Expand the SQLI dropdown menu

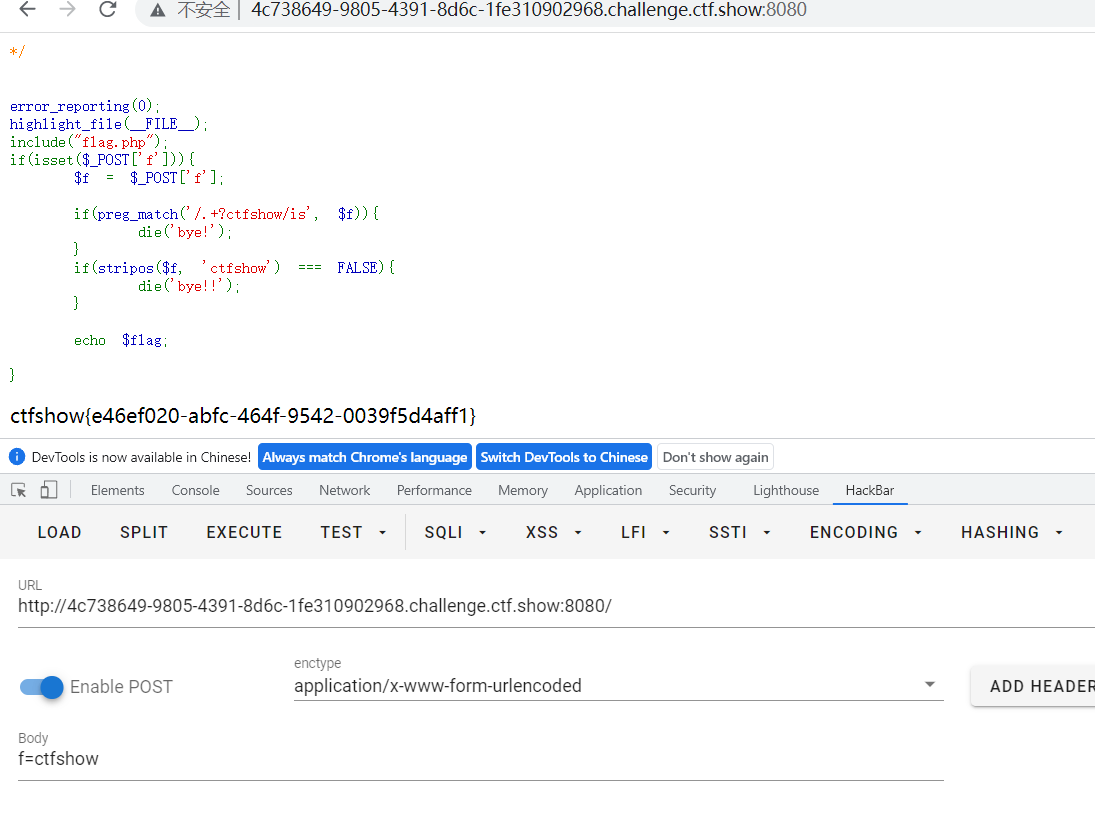tap(455, 532)
